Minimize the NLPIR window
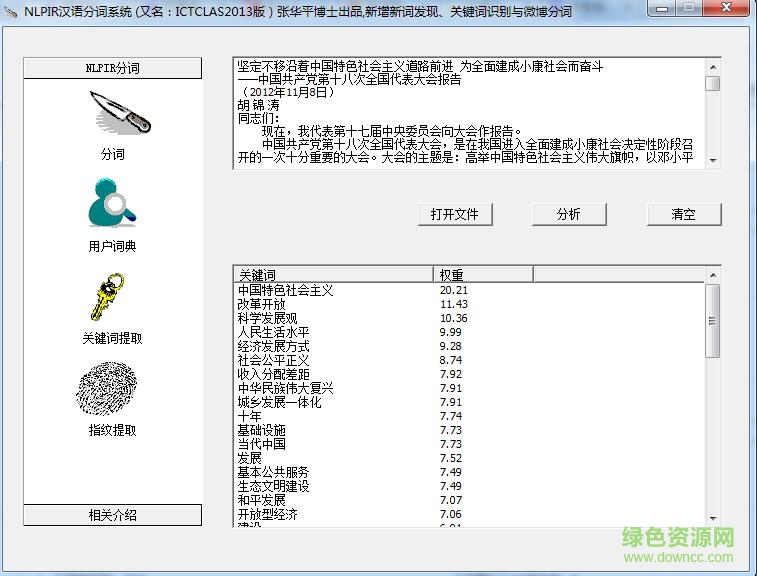The width and height of the screenshot is (757, 576). [662, 9]
